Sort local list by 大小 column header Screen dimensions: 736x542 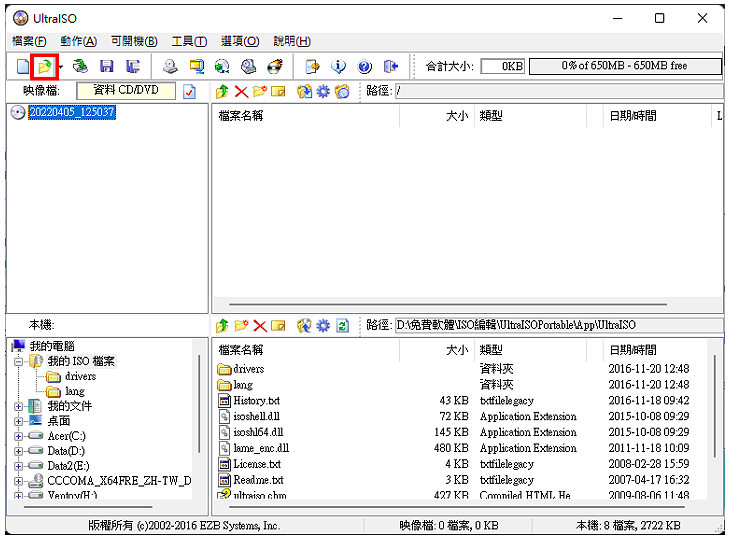(437, 350)
